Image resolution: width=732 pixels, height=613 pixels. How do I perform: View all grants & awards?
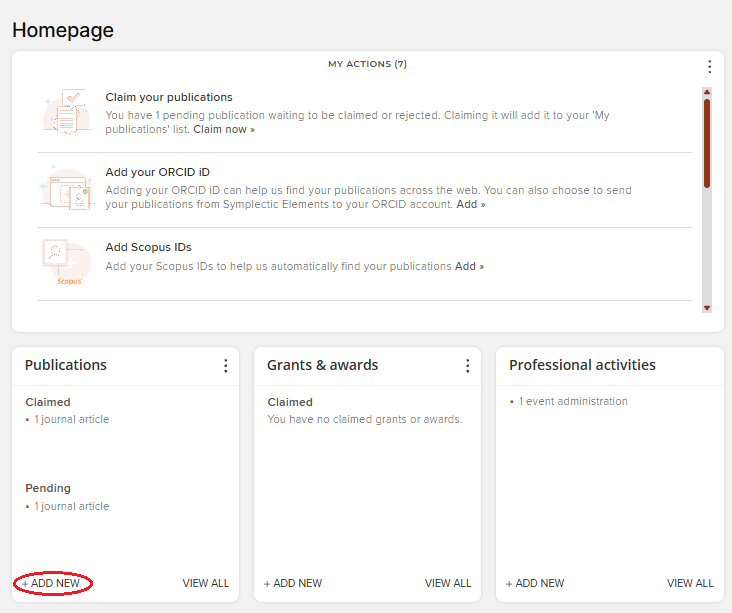click(x=448, y=583)
